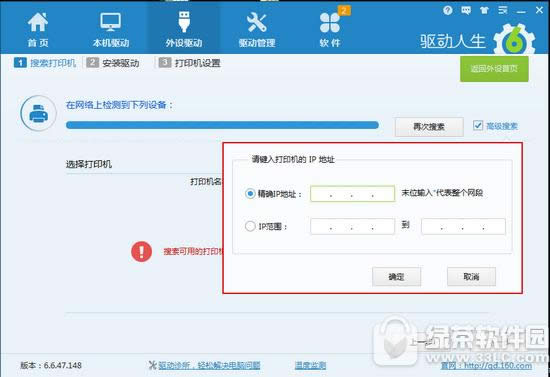Click the round printer icon
Screen dimensions: 550x377
pyautogui.click(x=39, y=113)
